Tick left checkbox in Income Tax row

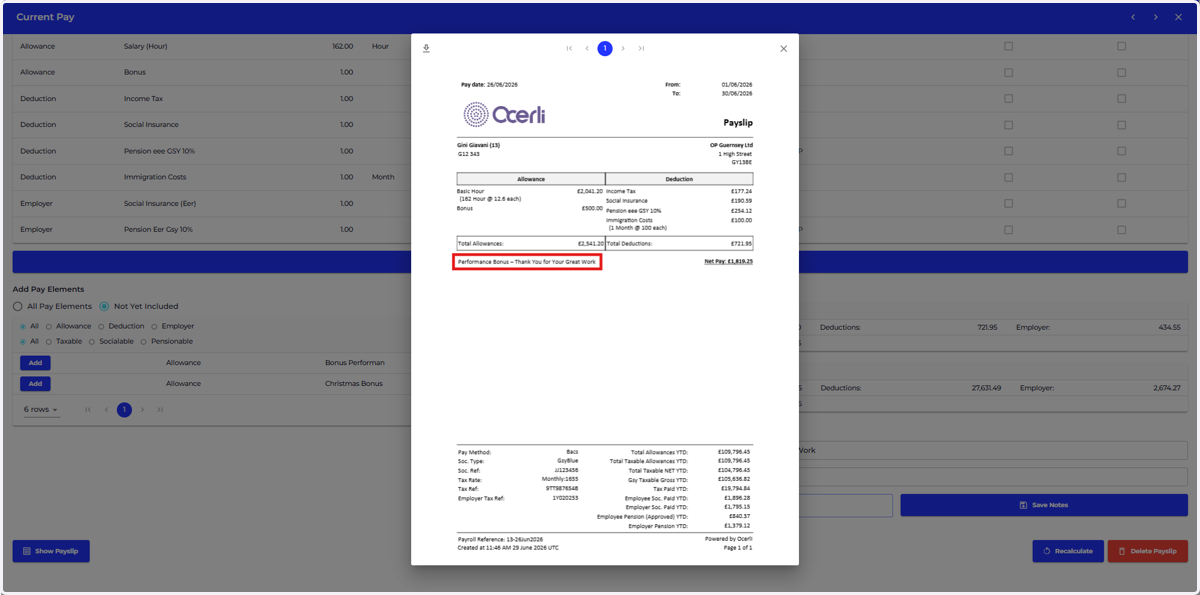(1008, 98)
